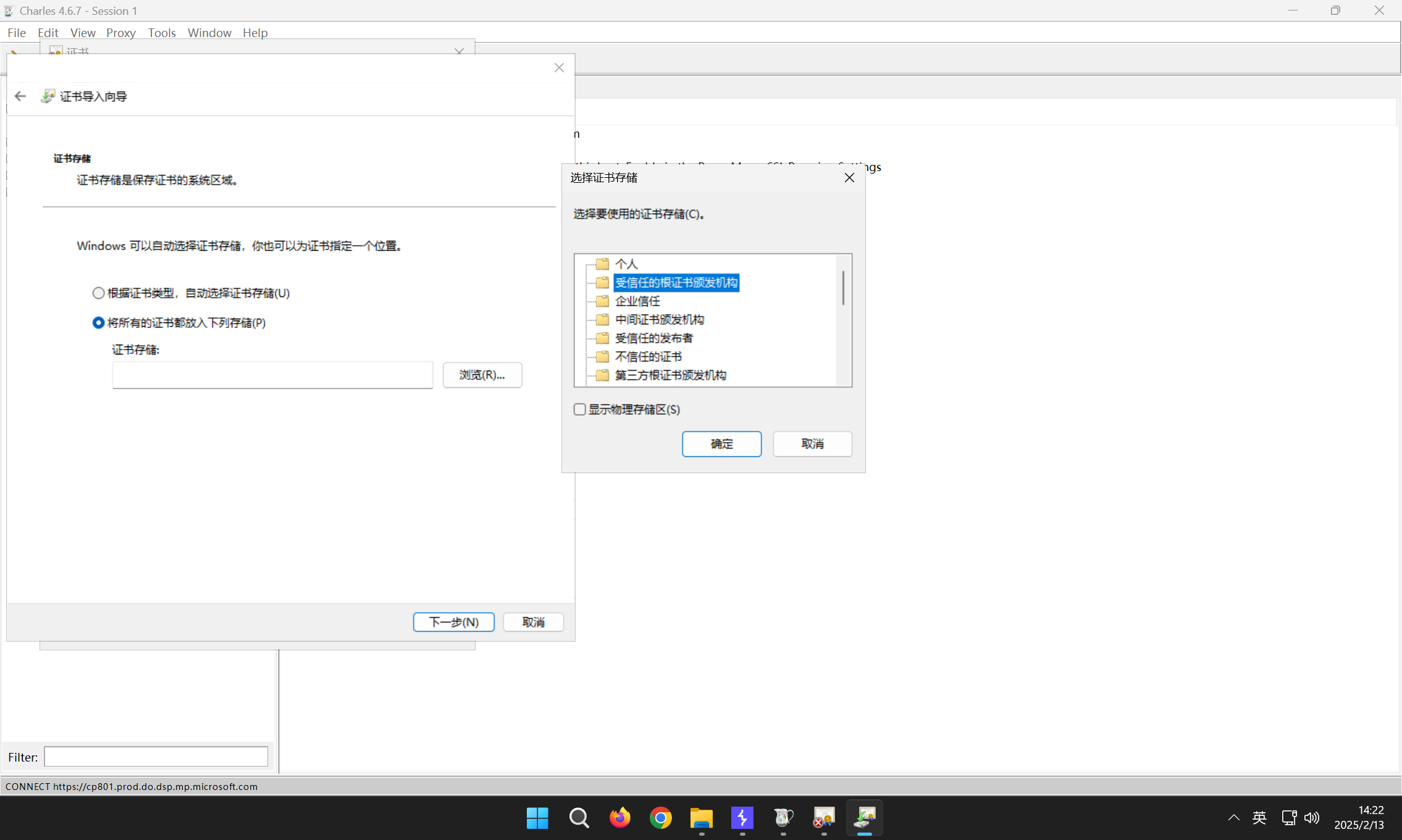The height and width of the screenshot is (840, 1402).
Task: Click the 浏览(R)... browse button
Action: coord(482,375)
